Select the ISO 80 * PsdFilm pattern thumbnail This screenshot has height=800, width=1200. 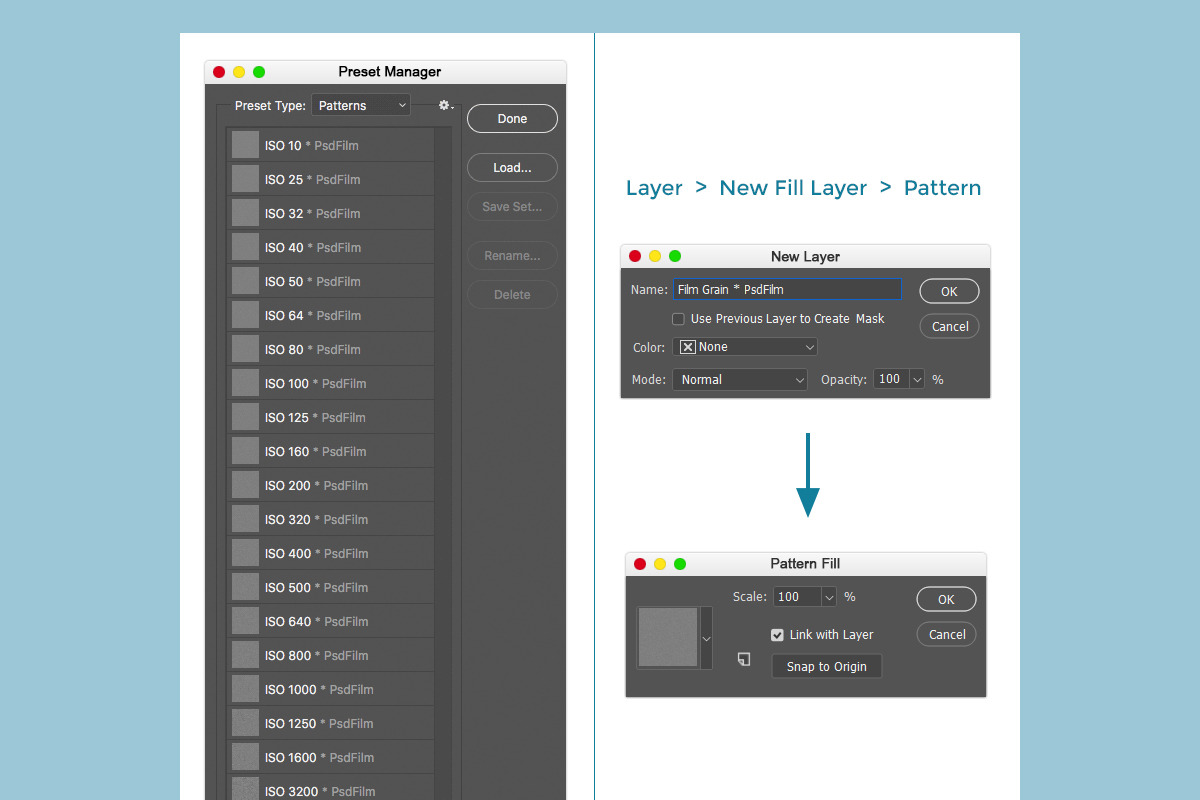click(245, 349)
